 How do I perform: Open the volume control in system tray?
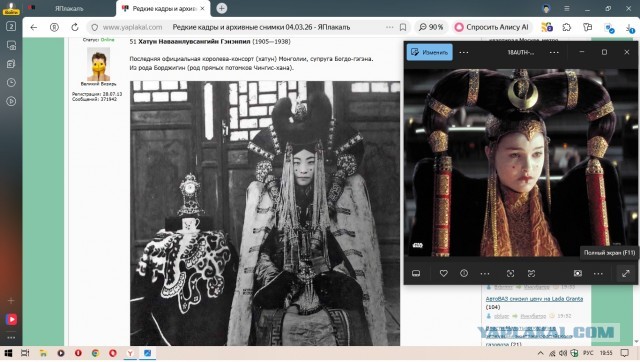pos(563,353)
